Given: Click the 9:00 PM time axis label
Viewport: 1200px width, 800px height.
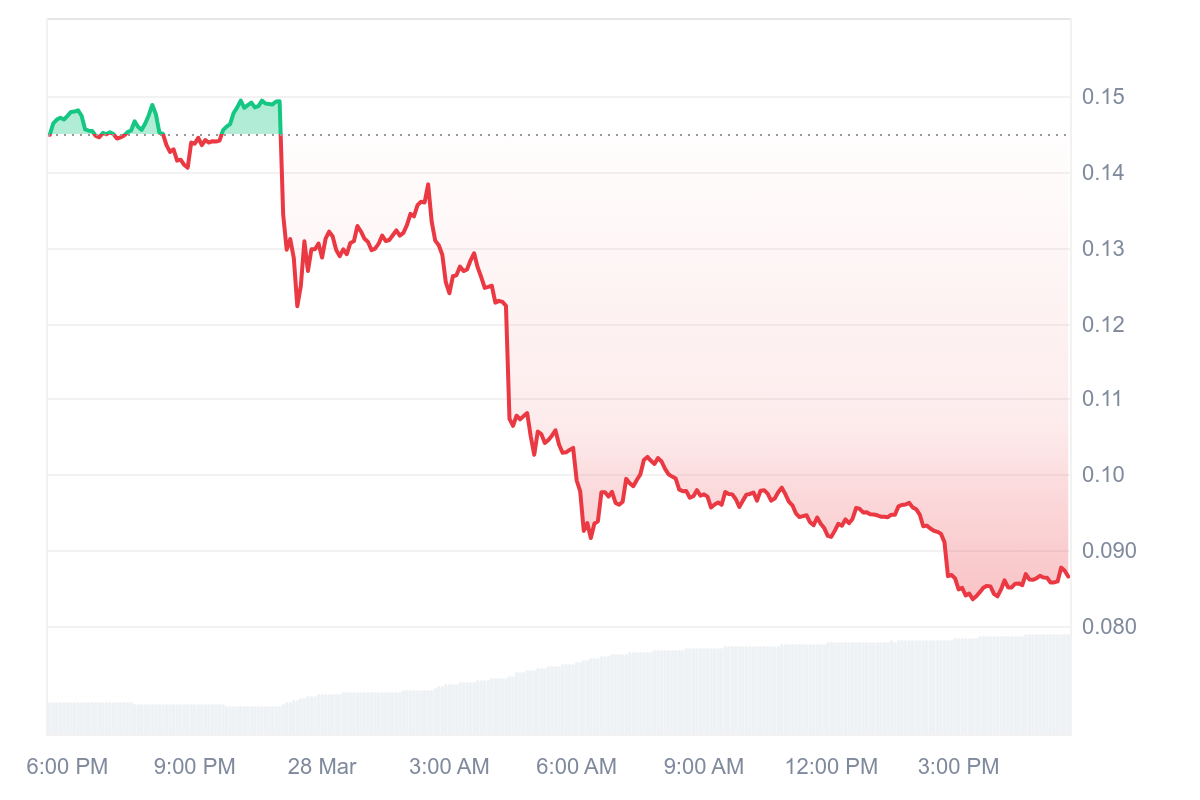Looking at the screenshot, I should [195, 767].
